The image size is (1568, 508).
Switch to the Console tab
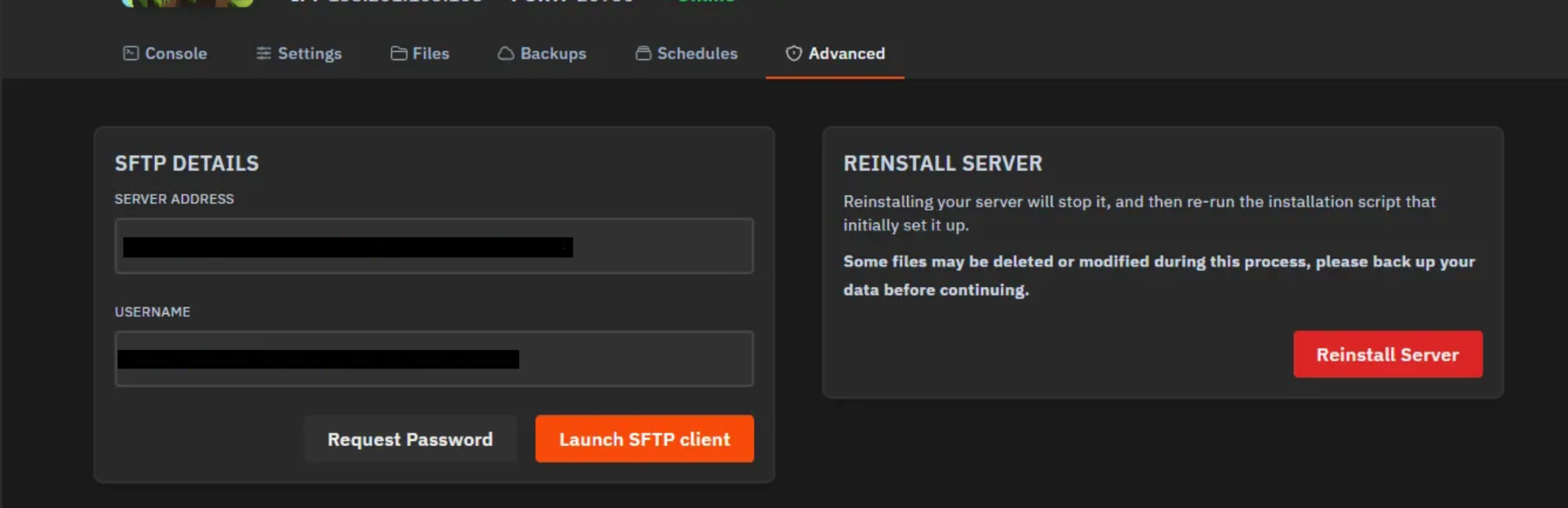[x=175, y=53]
